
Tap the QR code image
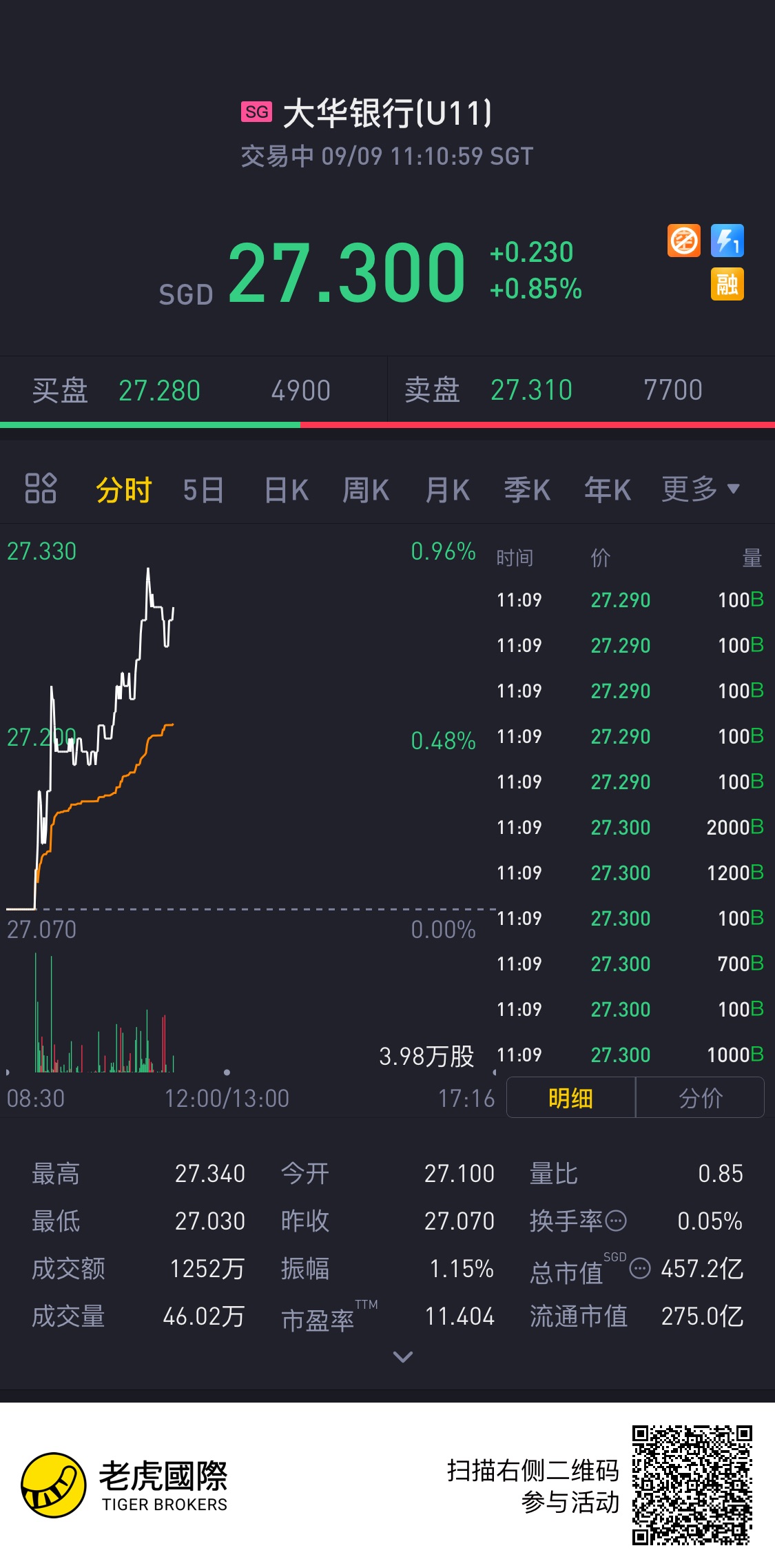click(x=692, y=1485)
